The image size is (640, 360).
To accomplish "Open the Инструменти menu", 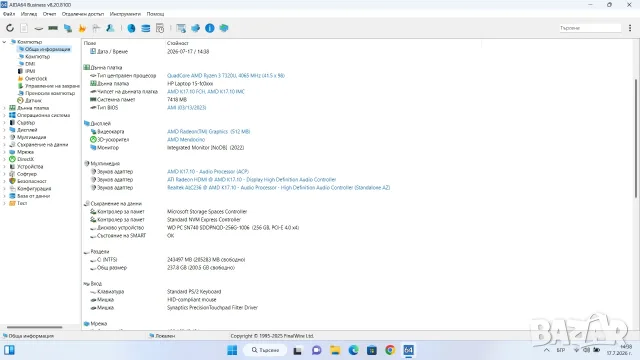I will (125, 14).
